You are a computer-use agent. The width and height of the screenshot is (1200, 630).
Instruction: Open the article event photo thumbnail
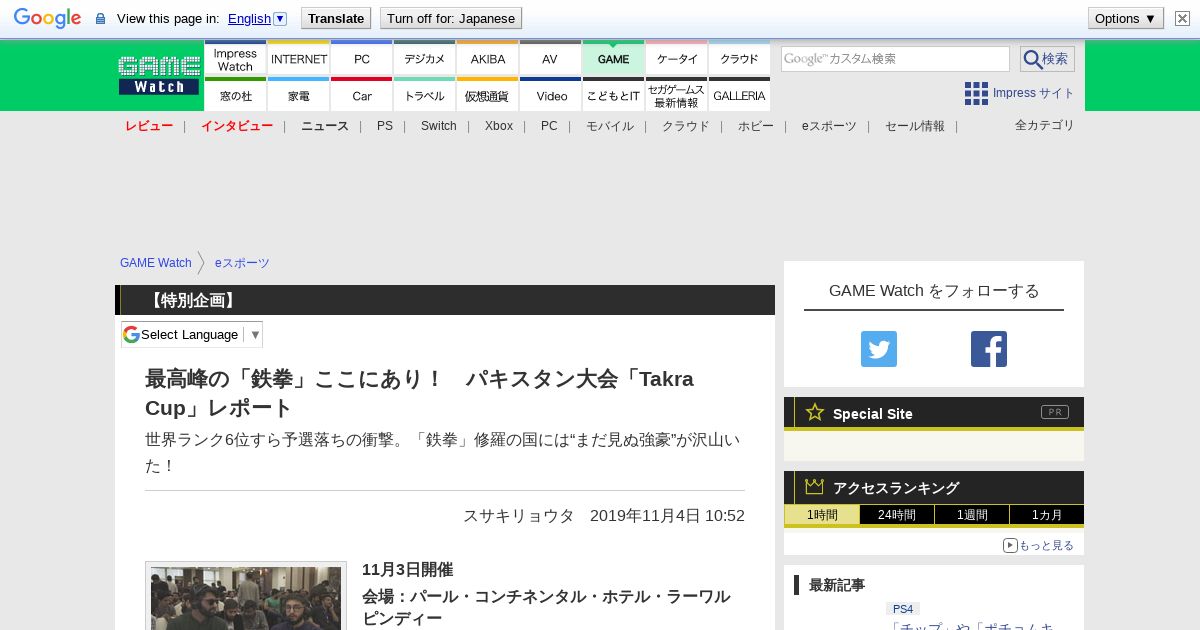[x=246, y=597]
